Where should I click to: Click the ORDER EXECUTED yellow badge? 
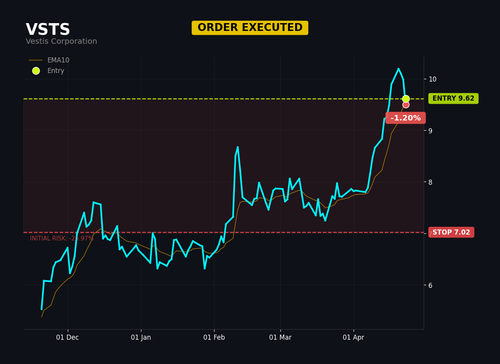[250, 28]
